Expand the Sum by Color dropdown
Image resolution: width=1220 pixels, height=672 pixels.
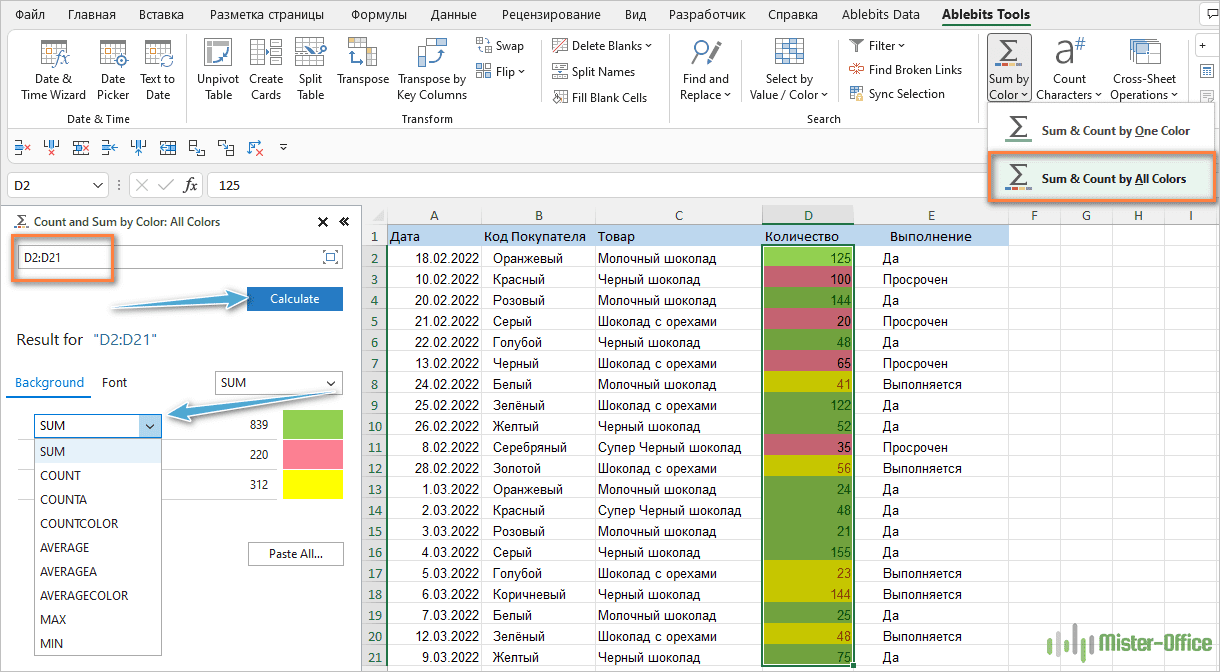tap(1008, 87)
